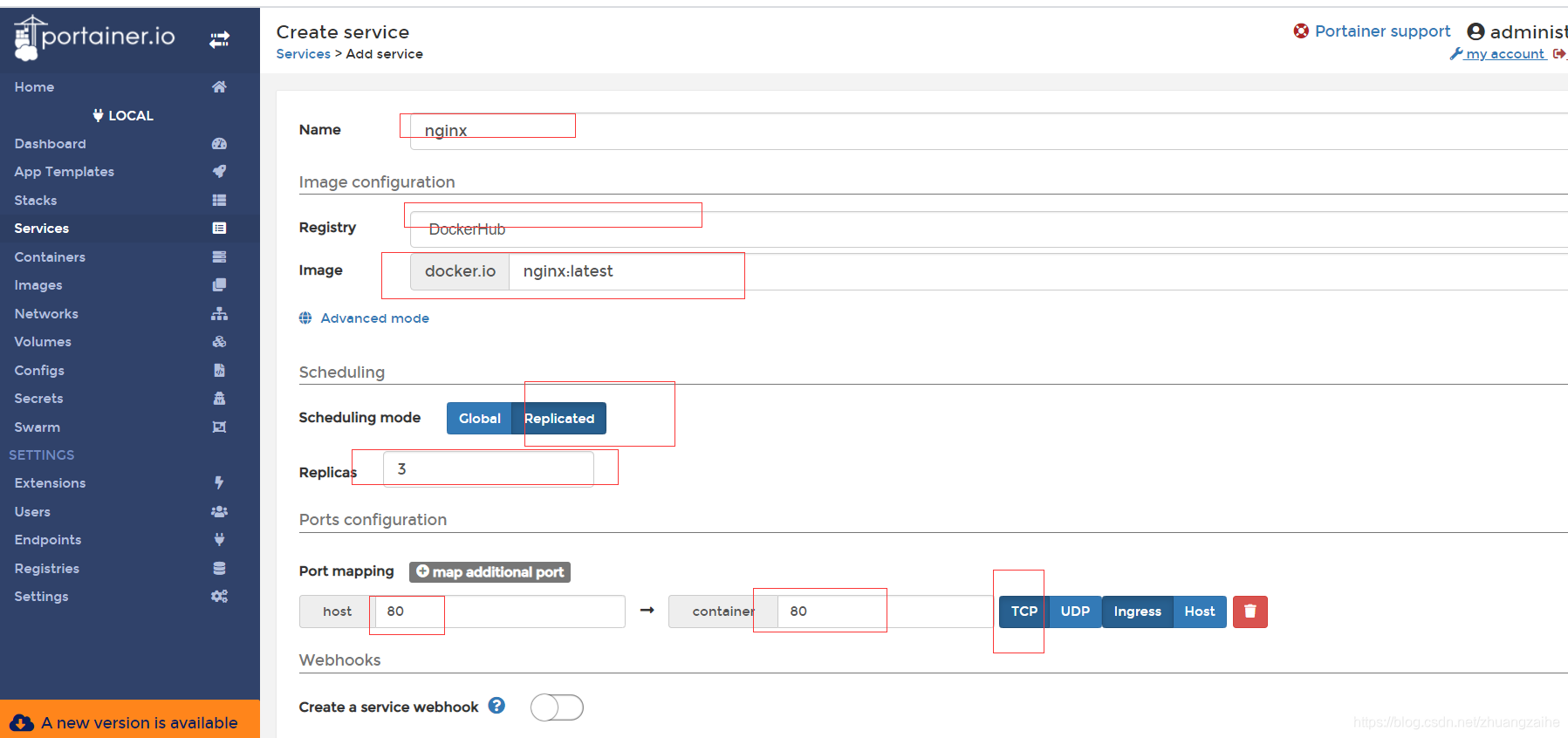Click the Images clone icon
Viewport: 1568px width, 738px height.
coord(219,284)
